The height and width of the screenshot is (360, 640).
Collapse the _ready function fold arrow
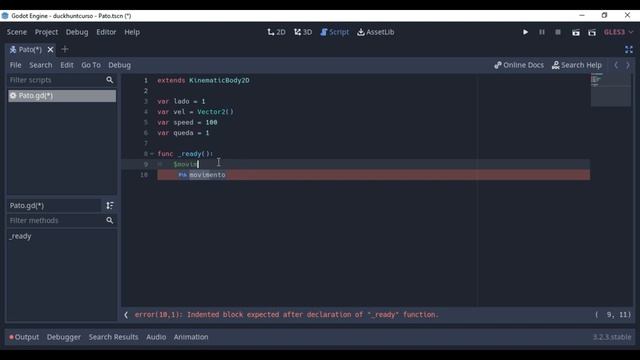pyautogui.click(x=152, y=154)
